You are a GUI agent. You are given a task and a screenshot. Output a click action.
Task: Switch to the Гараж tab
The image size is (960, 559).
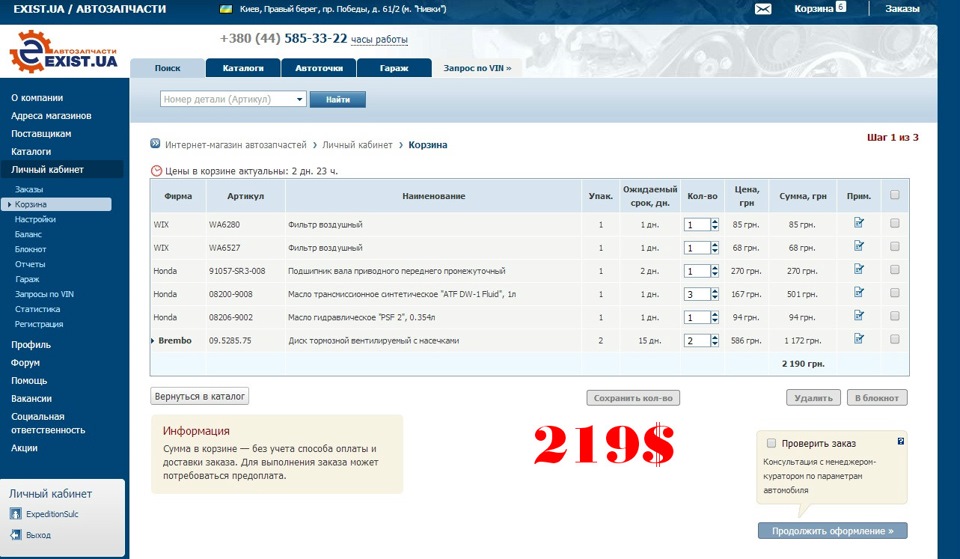(394, 68)
